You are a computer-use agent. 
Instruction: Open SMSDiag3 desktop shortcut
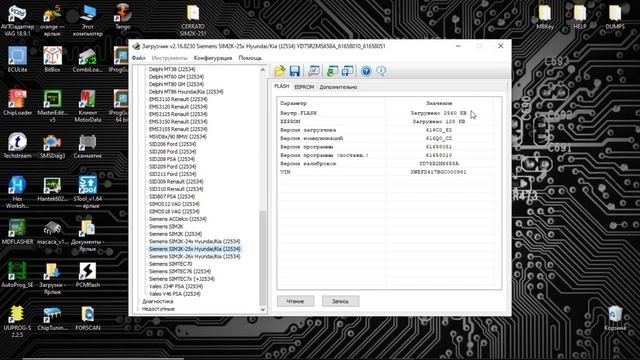(52, 145)
